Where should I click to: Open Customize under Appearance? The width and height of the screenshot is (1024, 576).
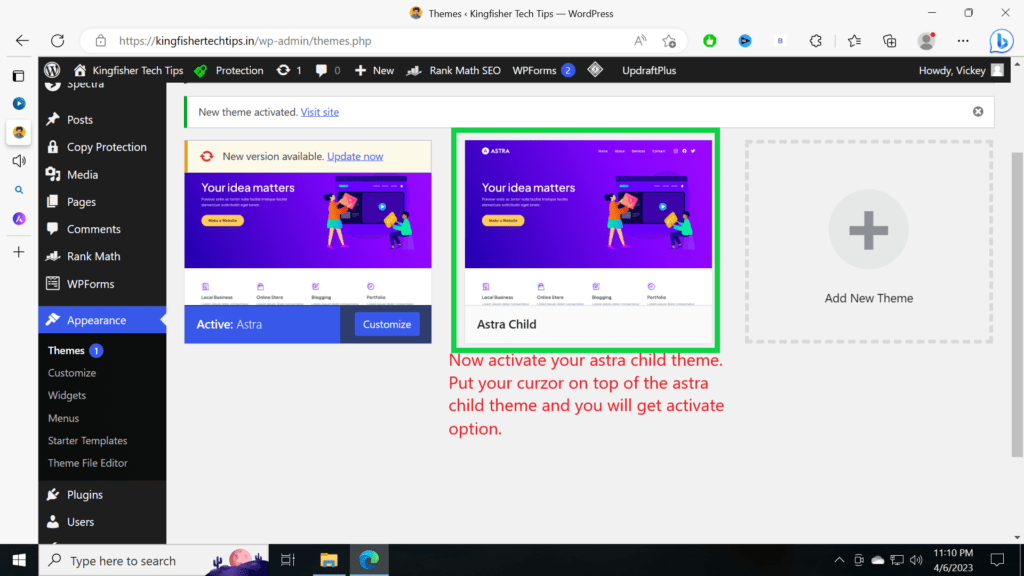coord(72,373)
